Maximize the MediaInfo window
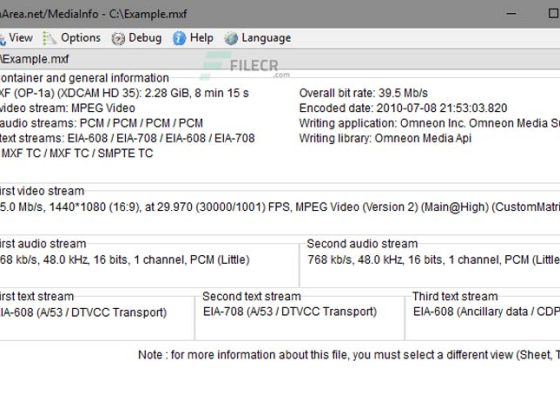The width and height of the screenshot is (560, 420). (554, 14)
